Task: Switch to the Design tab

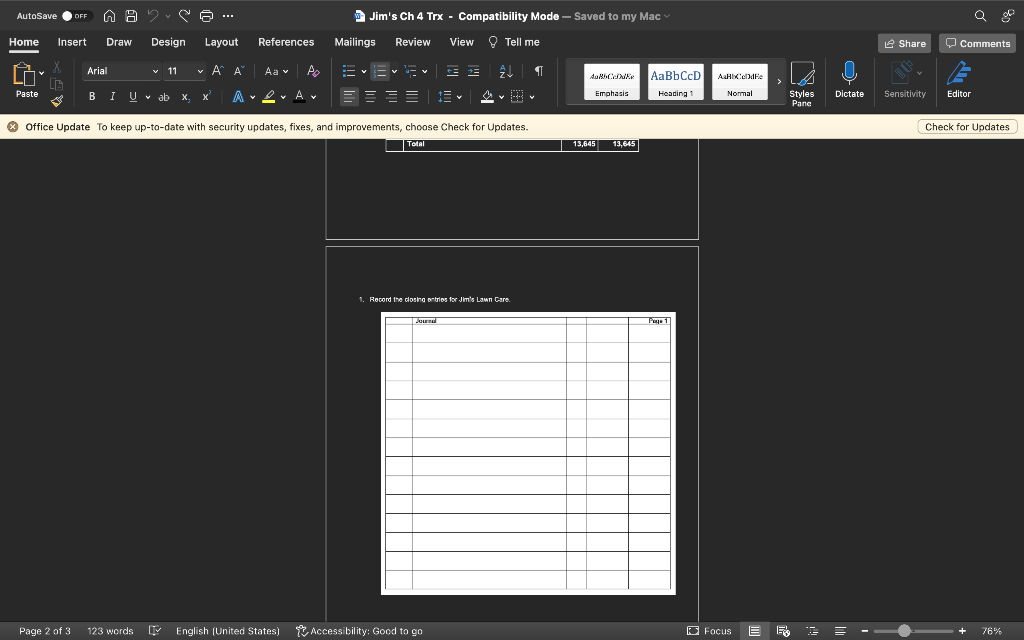Action: (x=168, y=42)
